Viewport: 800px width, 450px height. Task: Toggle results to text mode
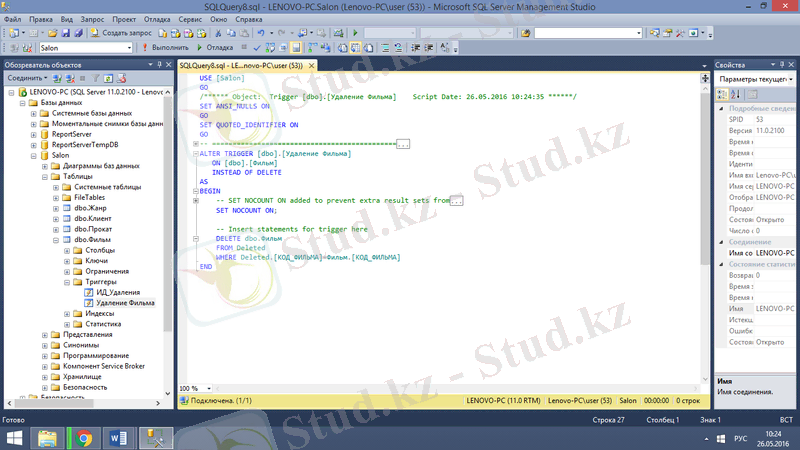pos(342,48)
